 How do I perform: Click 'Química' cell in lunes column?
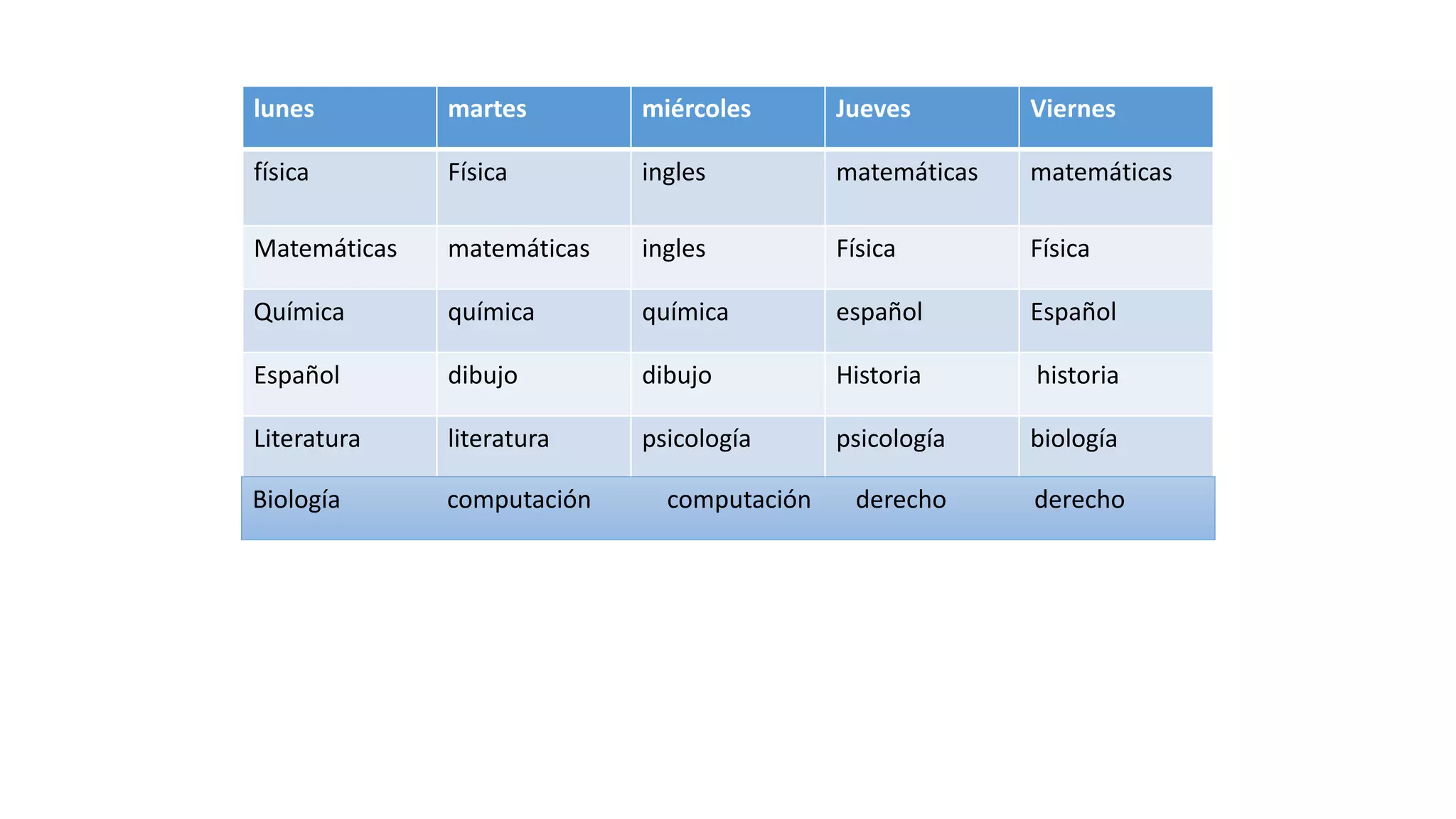(x=299, y=312)
